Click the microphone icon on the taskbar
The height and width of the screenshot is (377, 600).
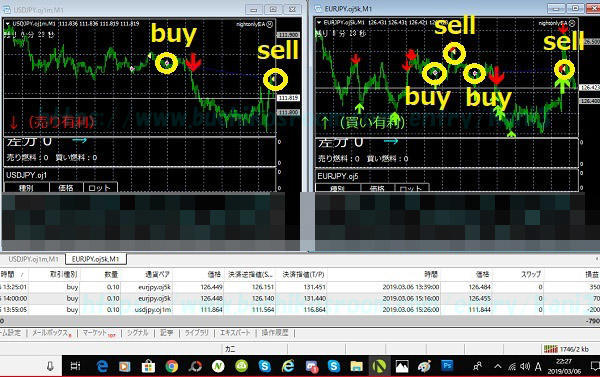pos(50,367)
